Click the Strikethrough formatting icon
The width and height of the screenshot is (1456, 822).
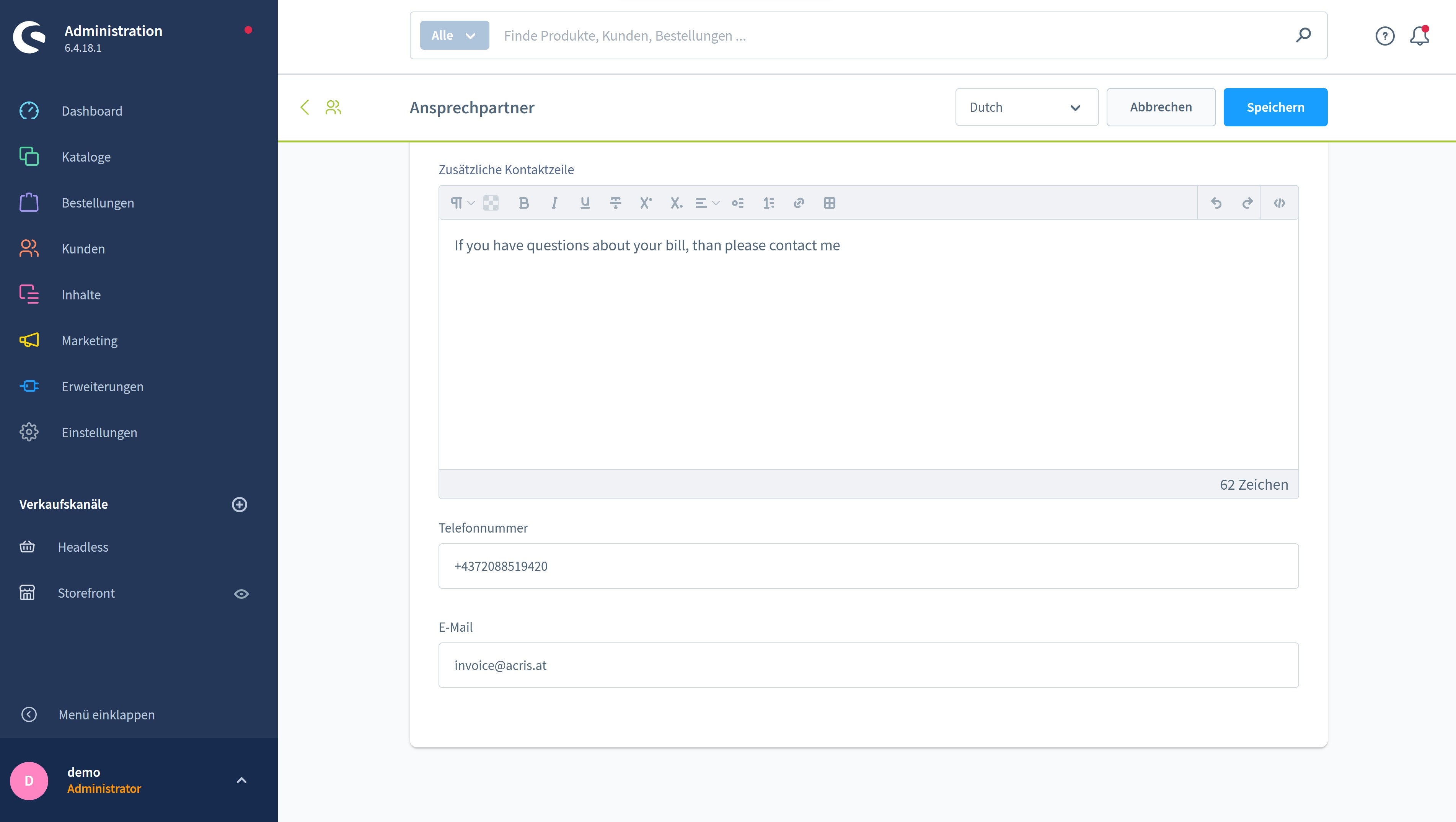click(615, 203)
